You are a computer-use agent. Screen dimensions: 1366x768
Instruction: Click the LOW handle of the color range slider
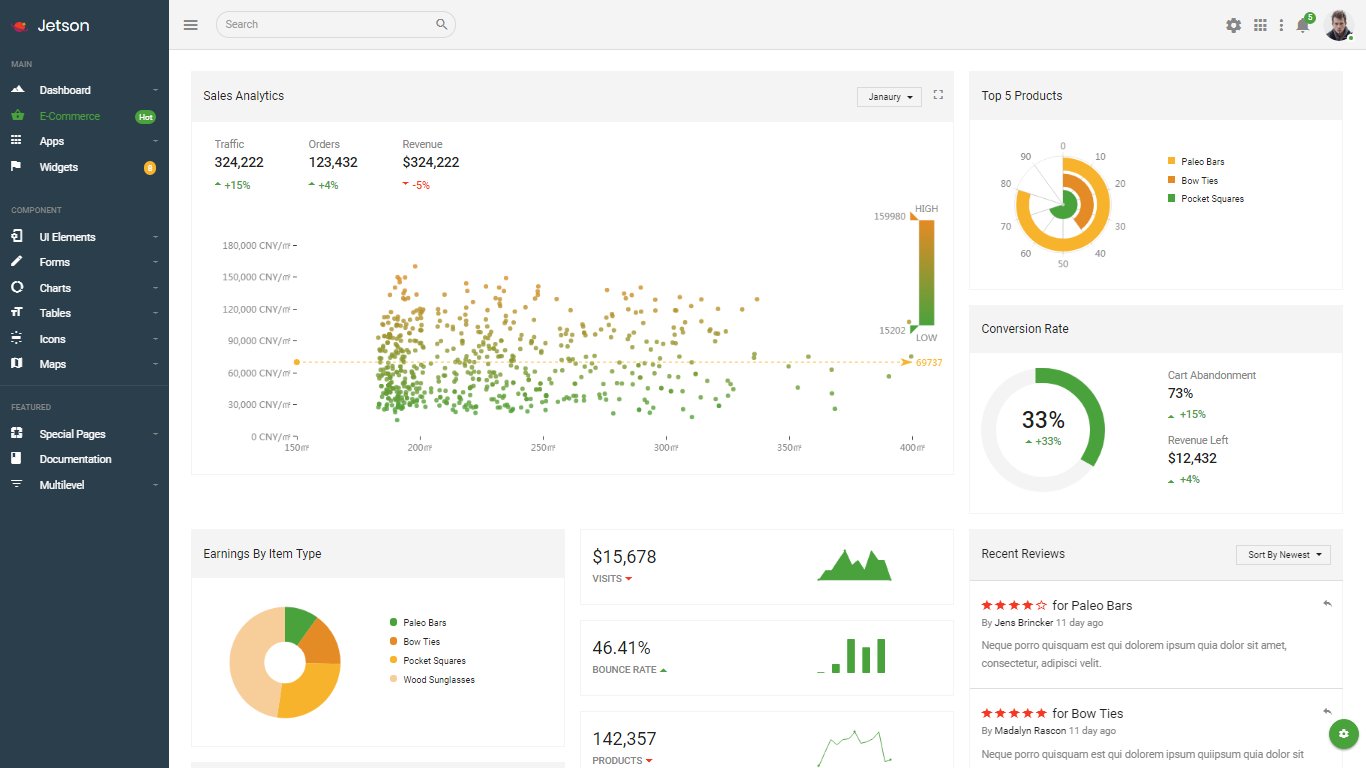914,329
